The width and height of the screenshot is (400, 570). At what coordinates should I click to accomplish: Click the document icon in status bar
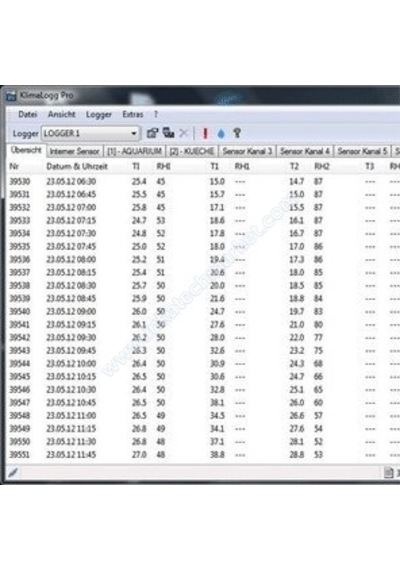tap(389, 473)
